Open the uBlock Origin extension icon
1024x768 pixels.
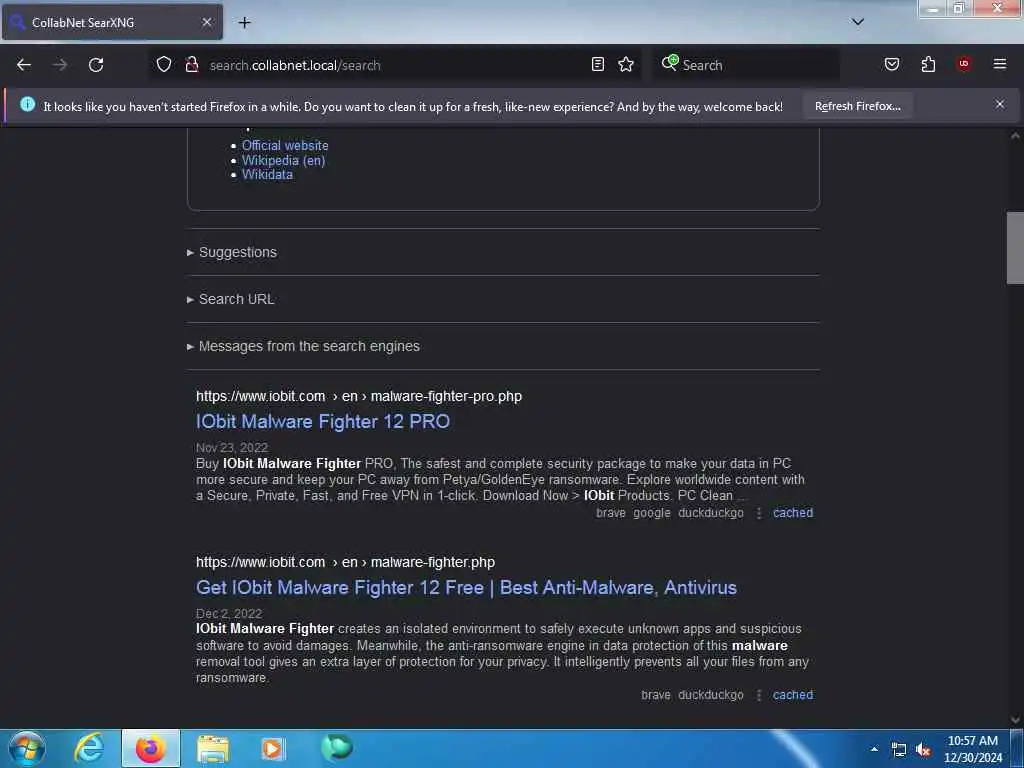964,64
